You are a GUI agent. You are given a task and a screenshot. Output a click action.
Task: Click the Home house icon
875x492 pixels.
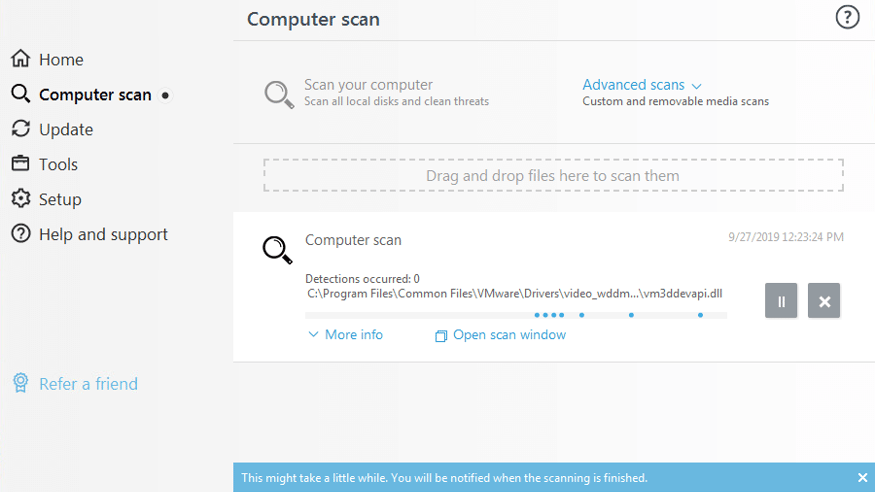click(x=20, y=59)
